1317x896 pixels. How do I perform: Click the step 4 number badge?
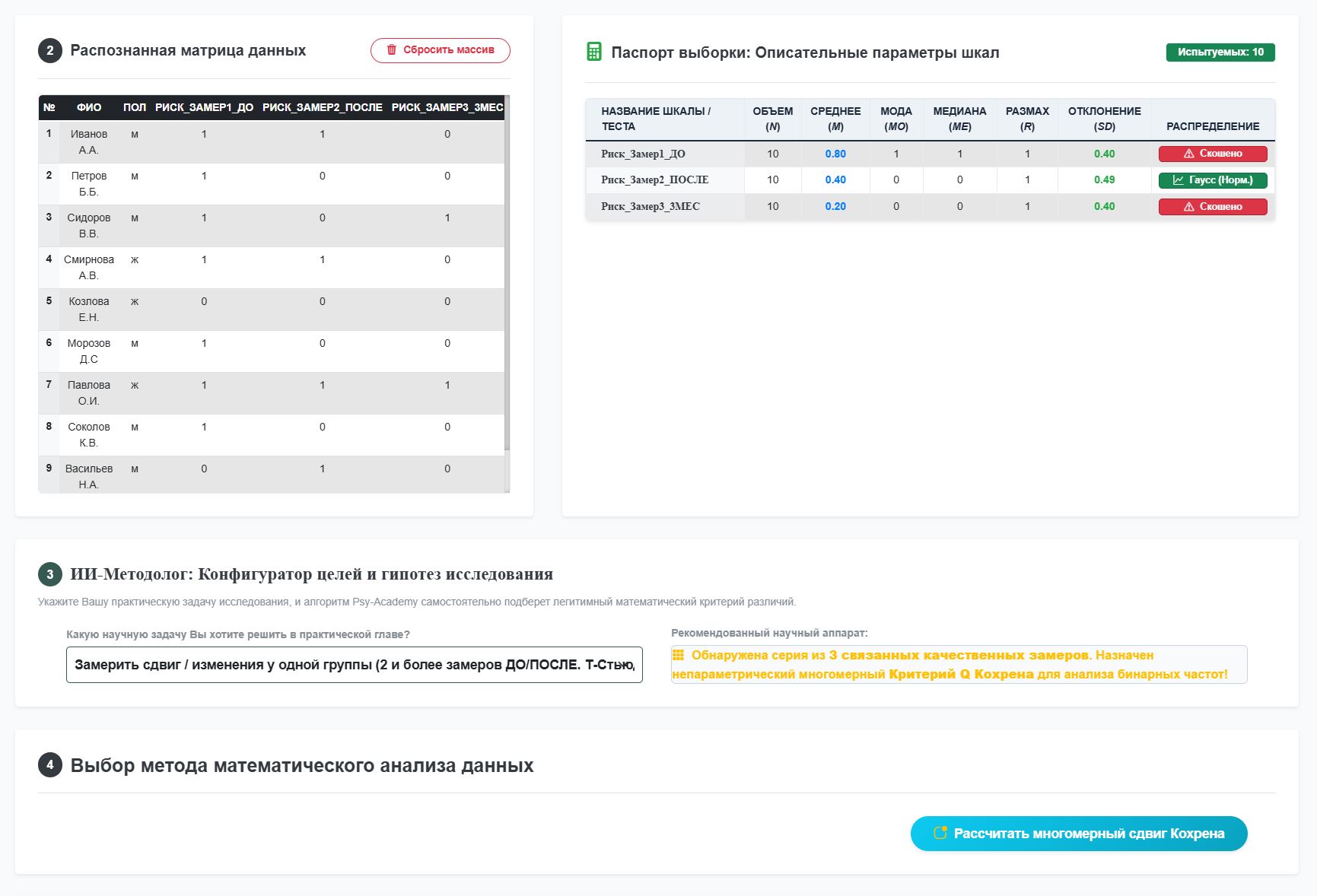tap(50, 765)
